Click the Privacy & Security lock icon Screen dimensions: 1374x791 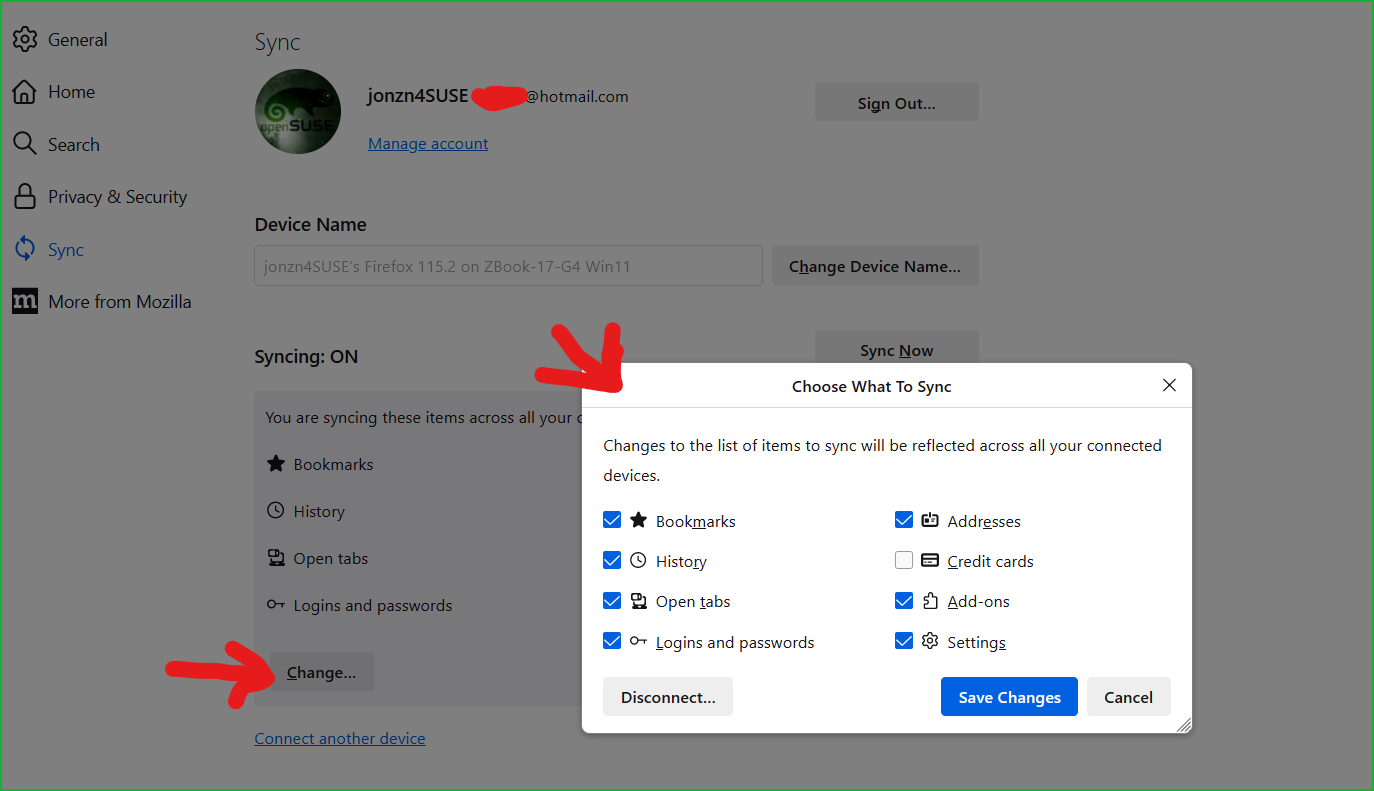(x=24, y=197)
